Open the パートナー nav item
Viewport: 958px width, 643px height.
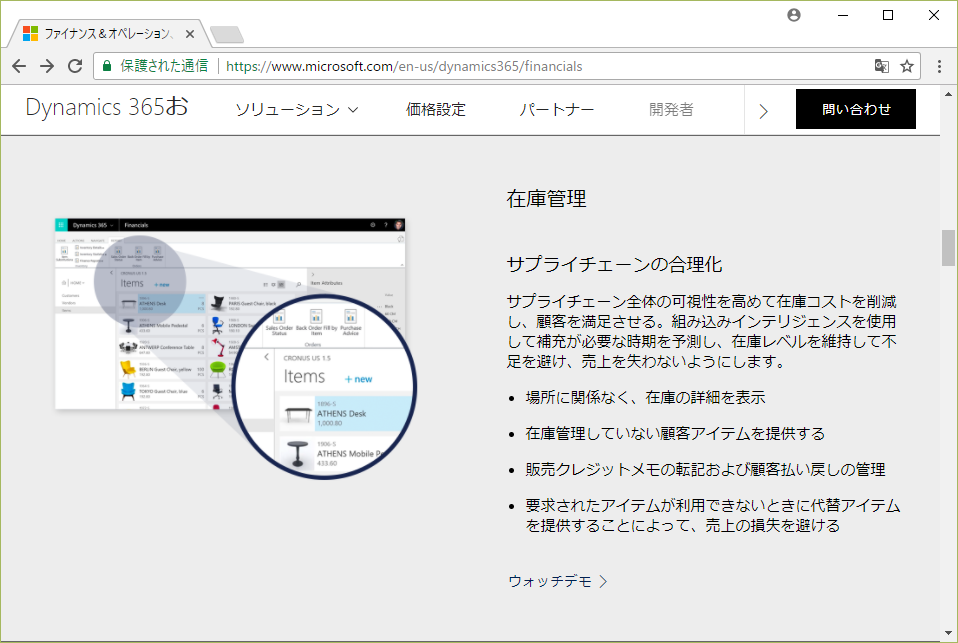click(557, 110)
